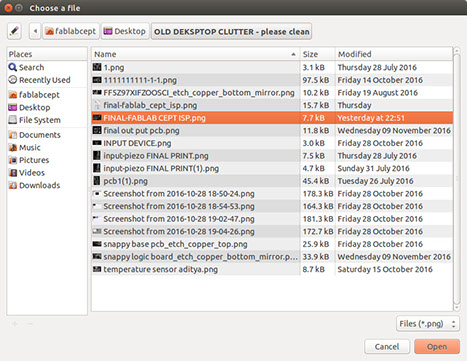
Task: Sort files by the Size column
Action: pyautogui.click(x=317, y=54)
